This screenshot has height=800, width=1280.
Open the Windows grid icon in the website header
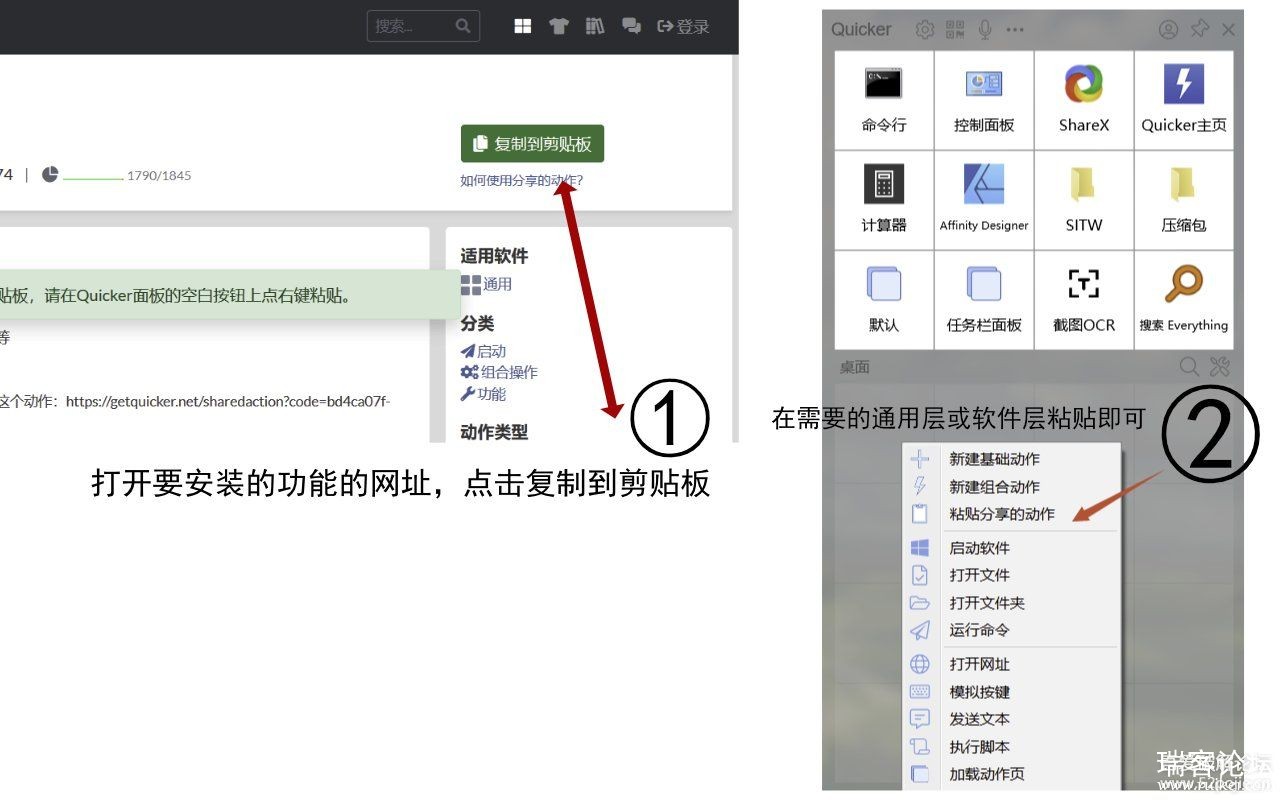(x=523, y=26)
